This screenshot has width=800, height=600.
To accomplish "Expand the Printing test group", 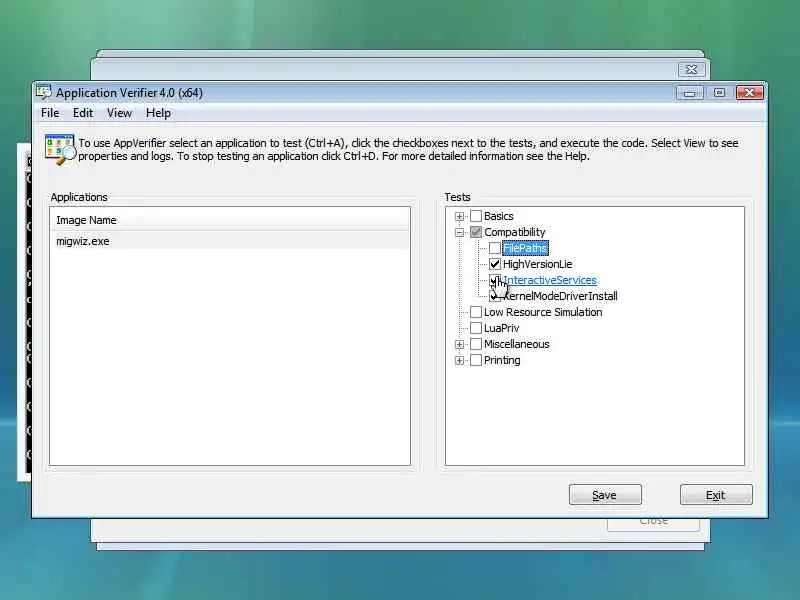I will point(459,360).
